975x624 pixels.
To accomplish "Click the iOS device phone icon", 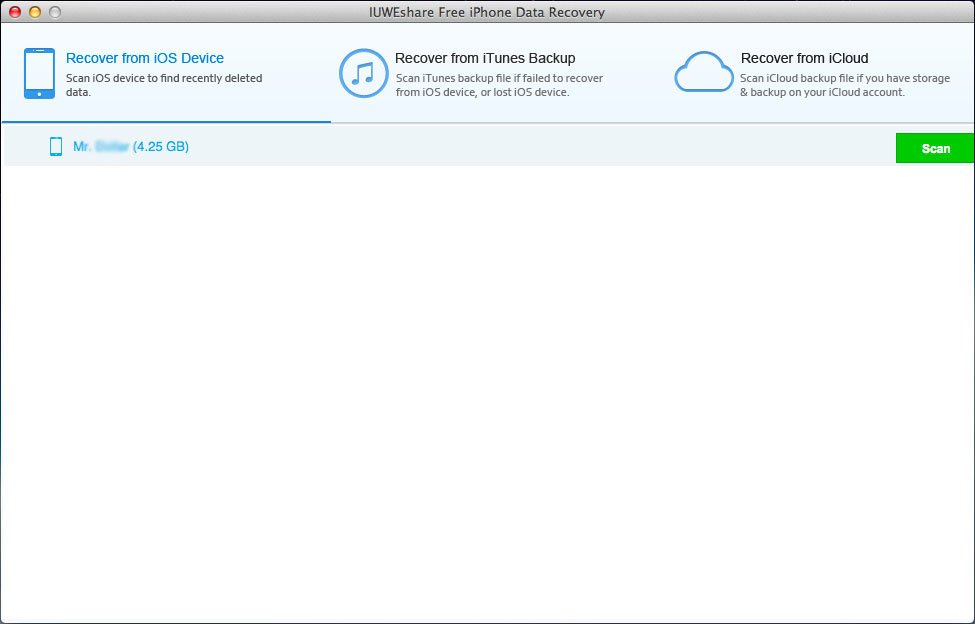I will (x=39, y=73).
